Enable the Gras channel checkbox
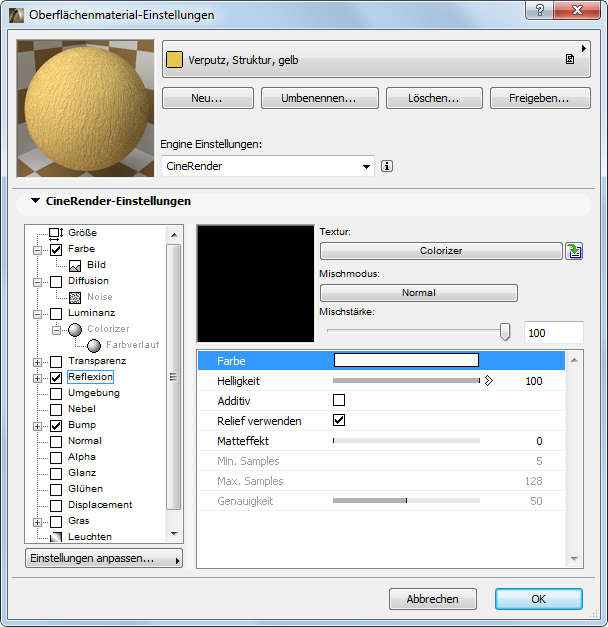The width and height of the screenshot is (608, 627). [x=56, y=522]
